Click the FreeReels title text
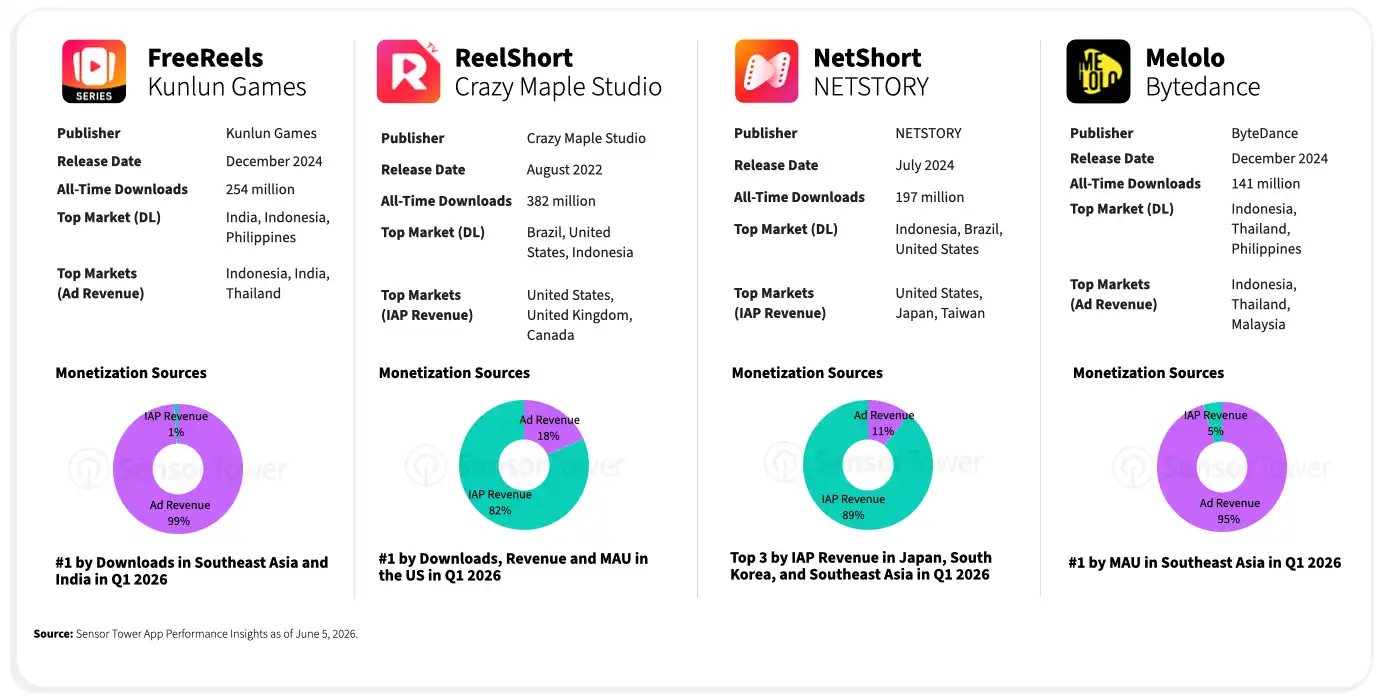1378x696 pixels. [x=205, y=57]
